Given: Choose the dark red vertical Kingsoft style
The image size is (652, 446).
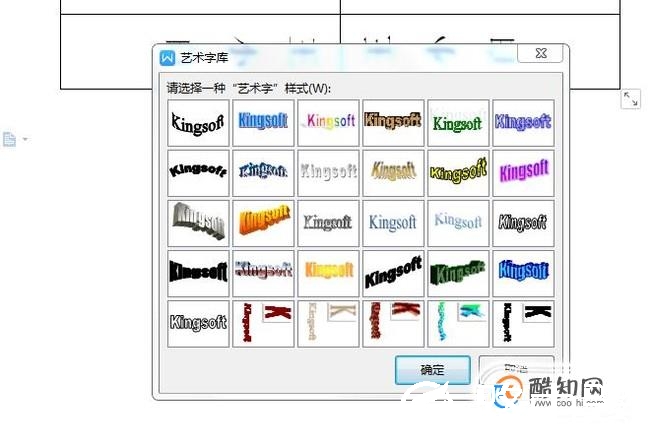Looking at the screenshot, I should click(263, 324).
